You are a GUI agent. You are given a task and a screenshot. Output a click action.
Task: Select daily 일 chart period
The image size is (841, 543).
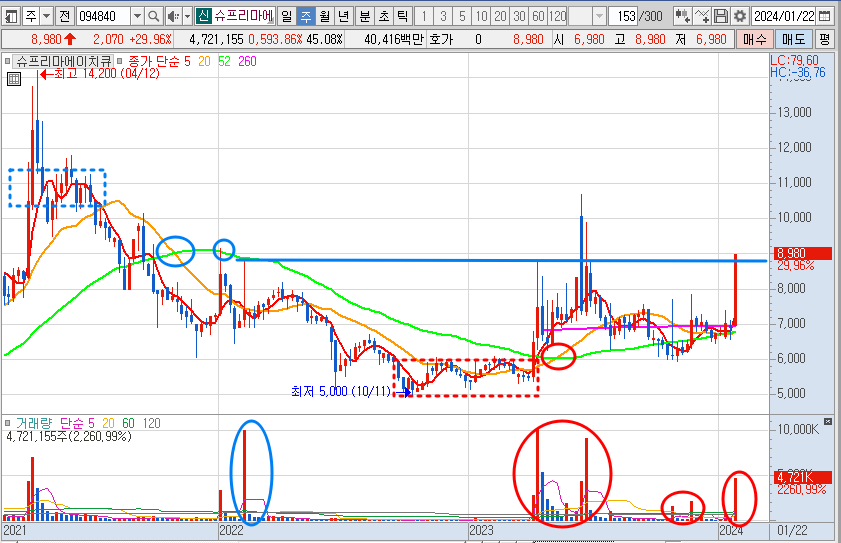286,17
